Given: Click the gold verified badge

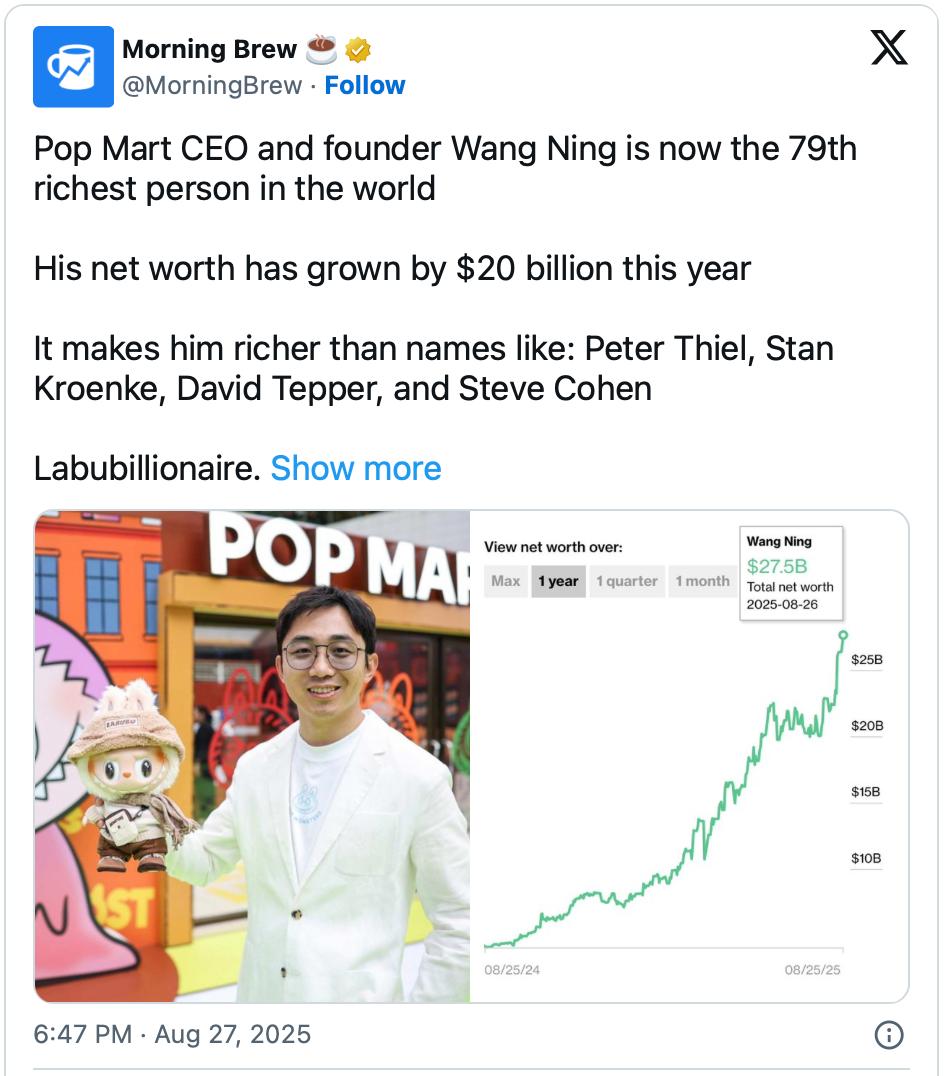Looking at the screenshot, I should tap(357, 49).
